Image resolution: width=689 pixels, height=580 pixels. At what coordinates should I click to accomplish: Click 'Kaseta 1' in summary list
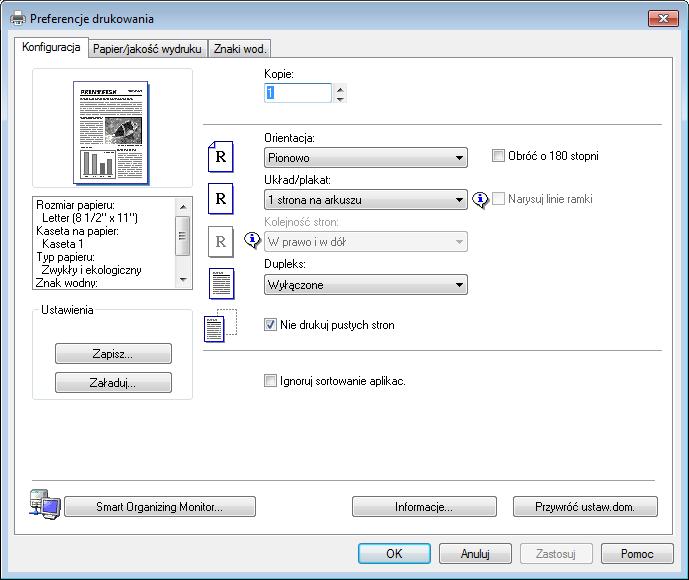pyautogui.click(x=62, y=244)
